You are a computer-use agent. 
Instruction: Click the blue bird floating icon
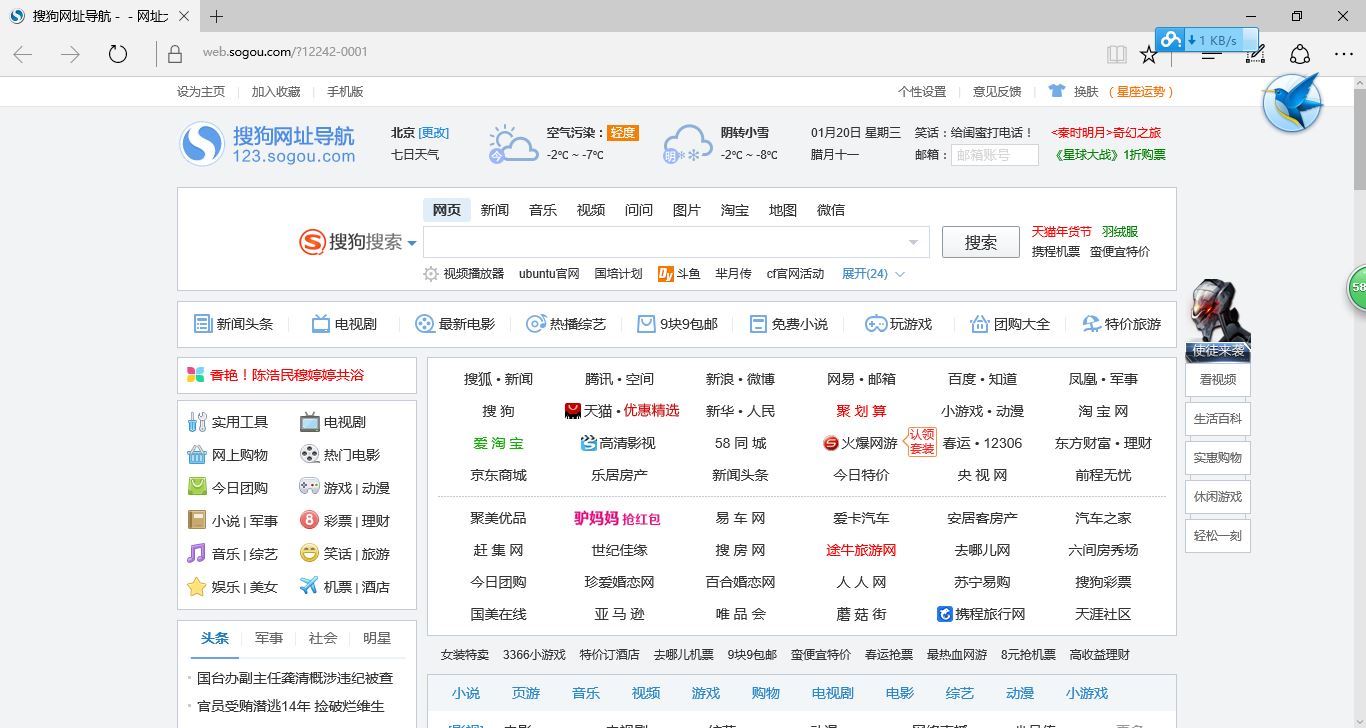(1292, 103)
